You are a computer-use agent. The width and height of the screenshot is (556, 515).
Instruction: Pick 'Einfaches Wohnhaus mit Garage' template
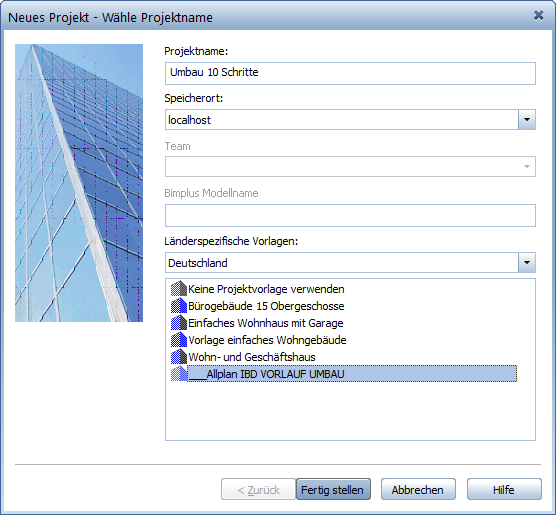(x=266, y=323)
